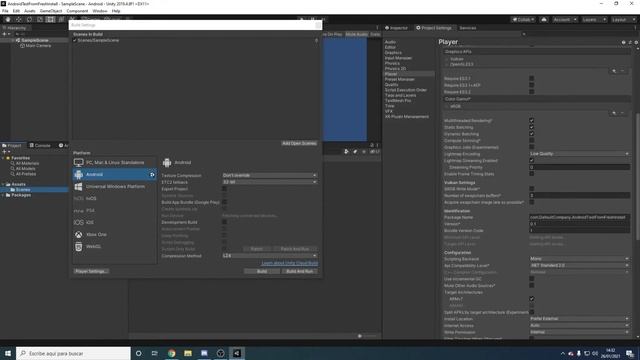
Task: Open the Windows Start menu
Action: point(8,353)
